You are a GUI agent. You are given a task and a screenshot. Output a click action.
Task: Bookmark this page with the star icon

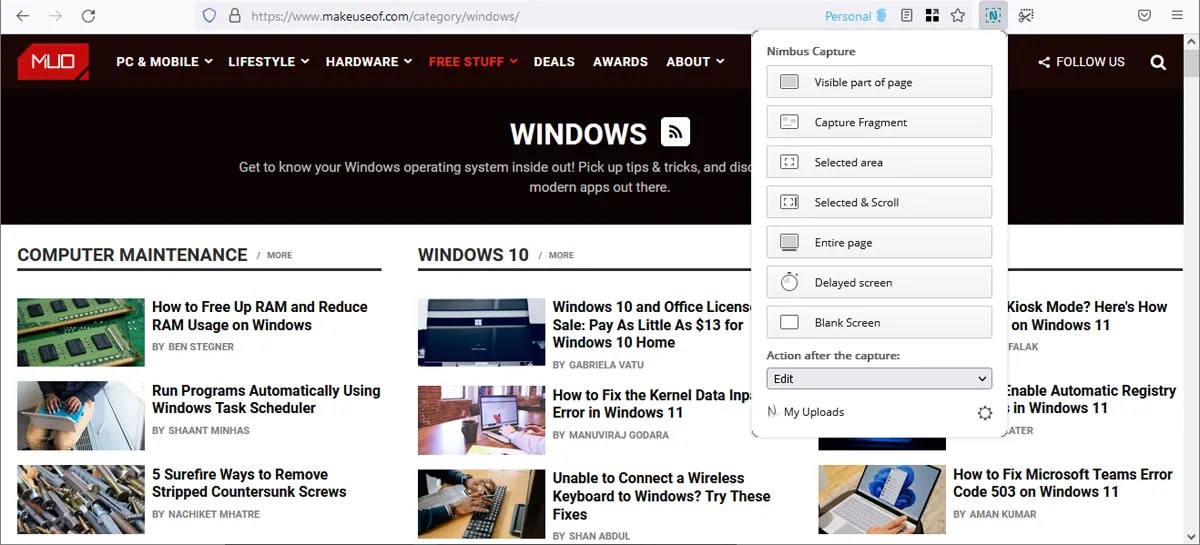click(958, 16)
